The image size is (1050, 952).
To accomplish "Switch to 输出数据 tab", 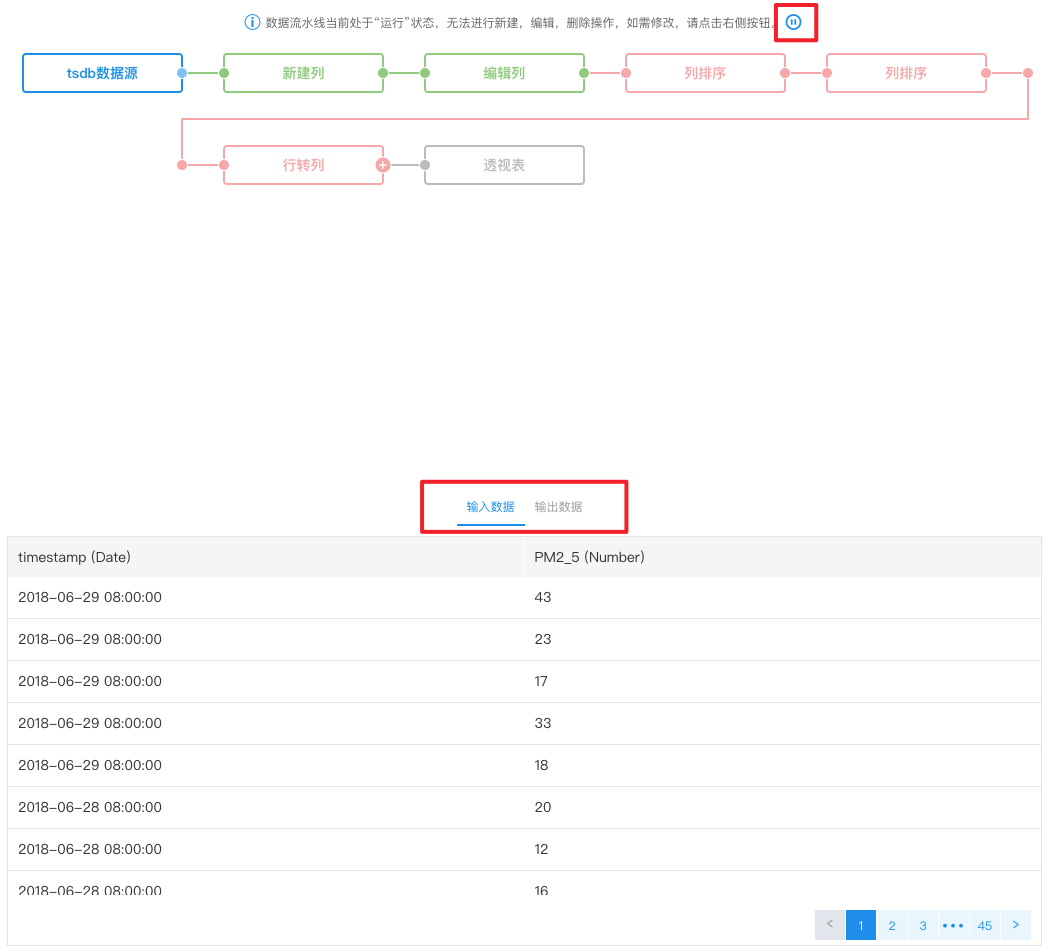I will coord(558,507).
